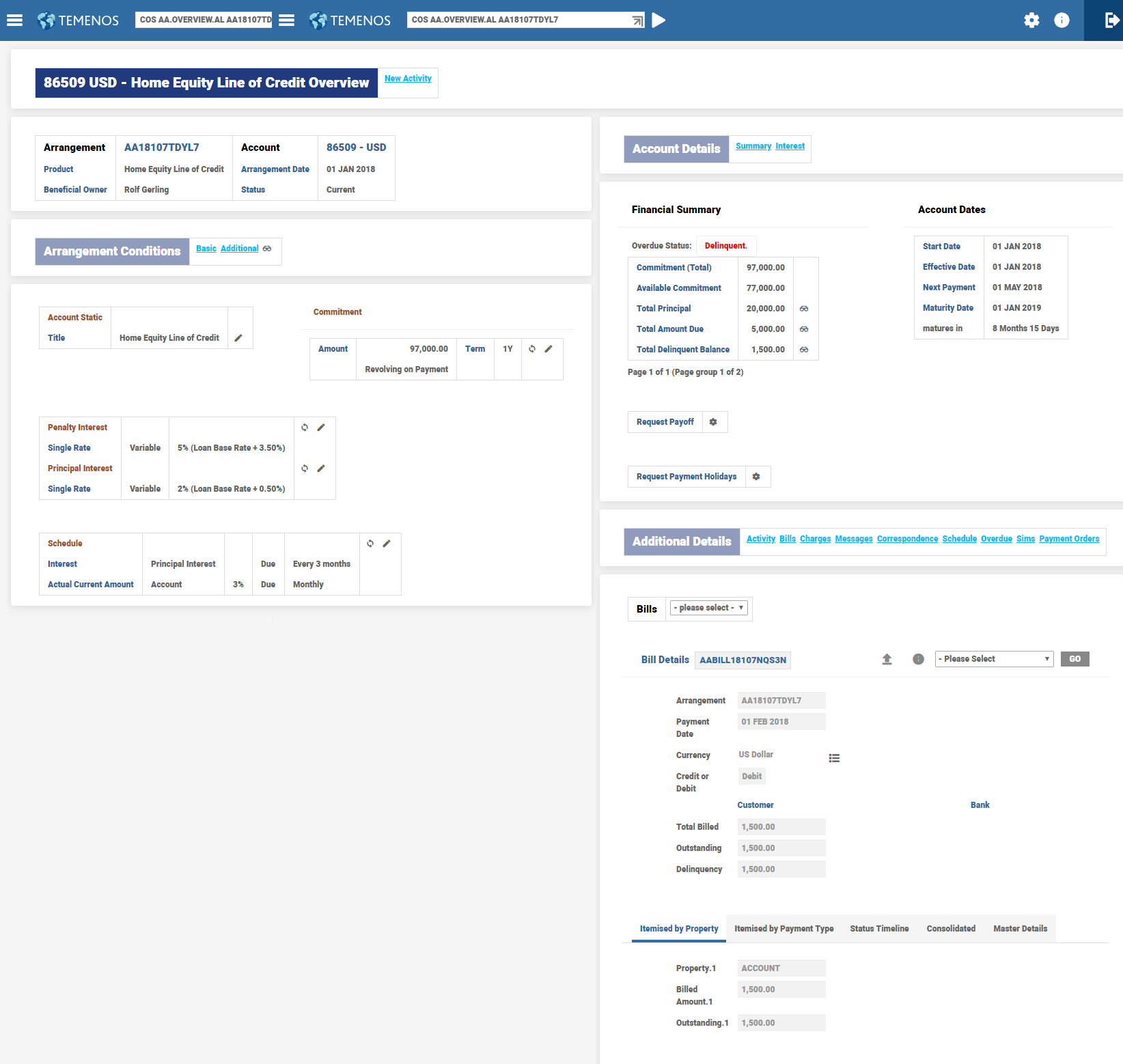This screenshot has height=1064, width=1123.
Task: Open the leftmost hamburger menu
Action: coord(15,20)
